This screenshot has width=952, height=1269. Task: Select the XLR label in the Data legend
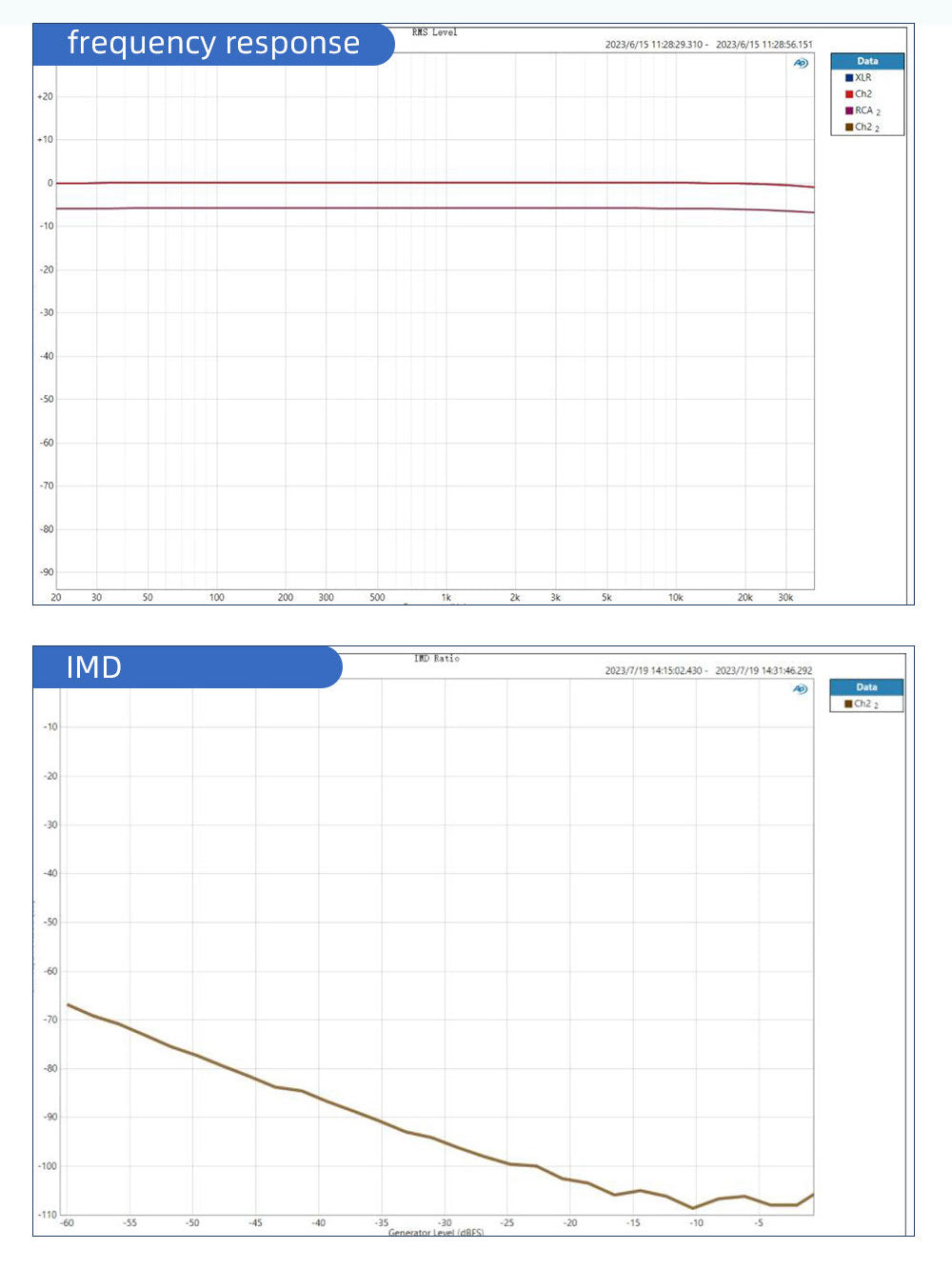pyautogui.click(x=863, y=78)
